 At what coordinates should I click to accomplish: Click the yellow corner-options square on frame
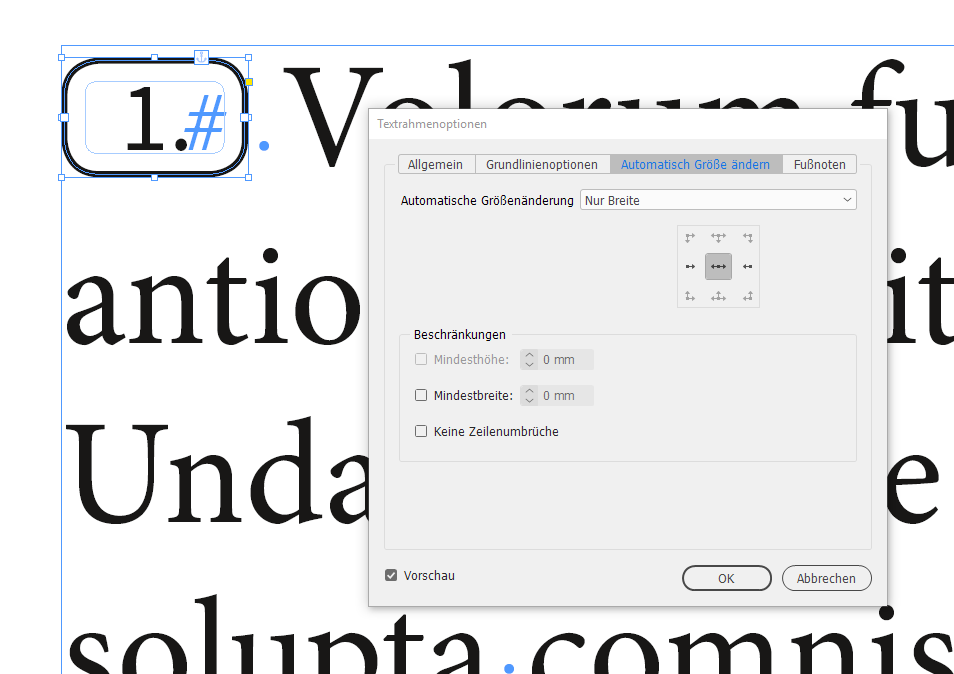coord(249,82)
